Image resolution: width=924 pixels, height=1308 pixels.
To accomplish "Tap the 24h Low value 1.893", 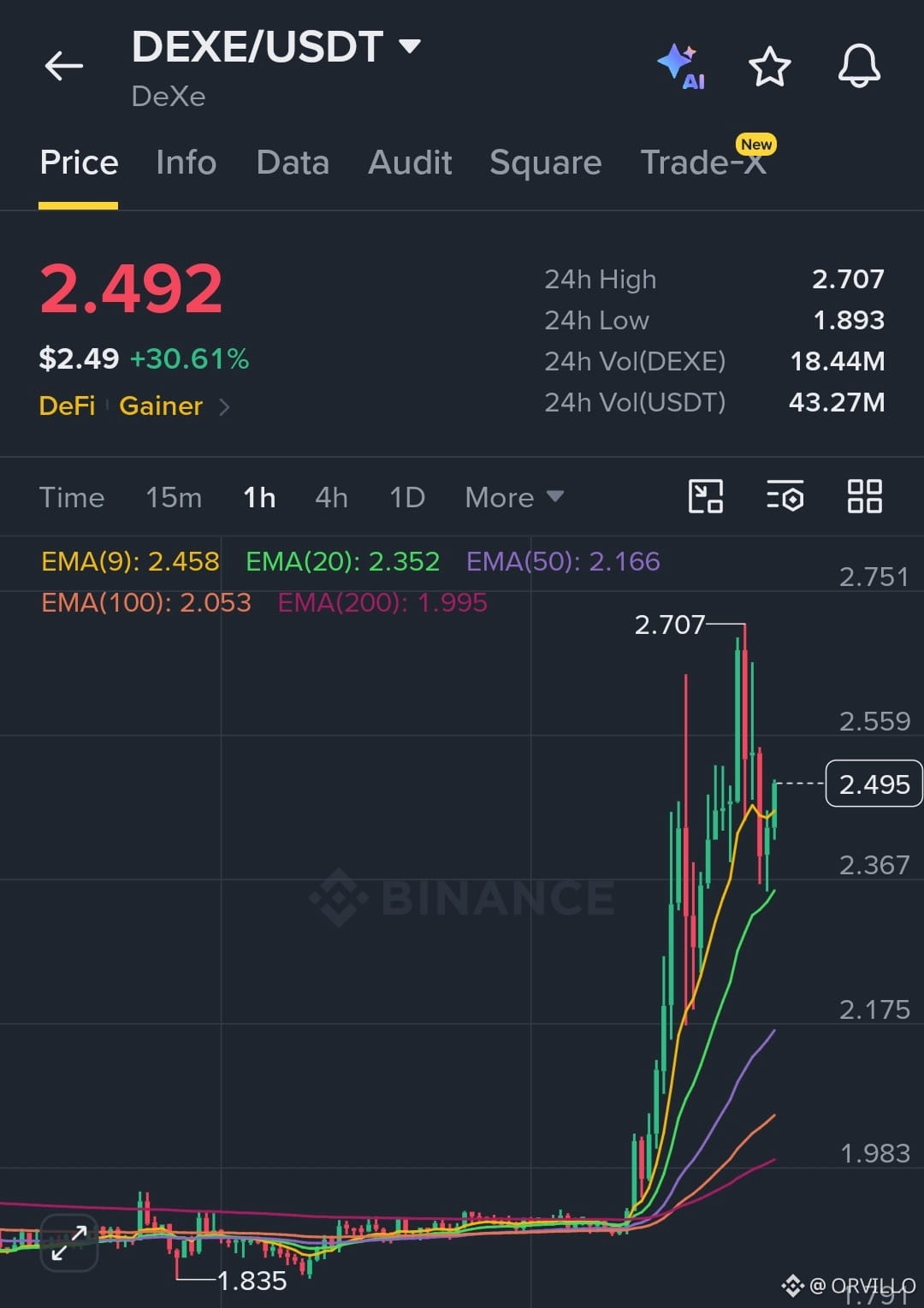I will (x=848, y=320).
